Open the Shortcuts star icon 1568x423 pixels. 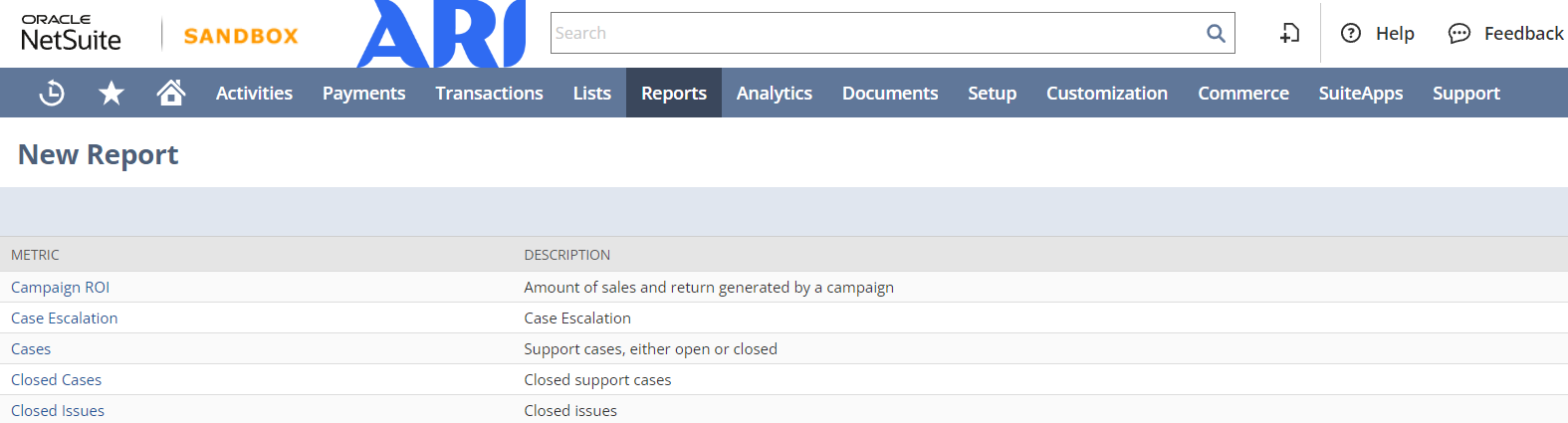[112, 94]
